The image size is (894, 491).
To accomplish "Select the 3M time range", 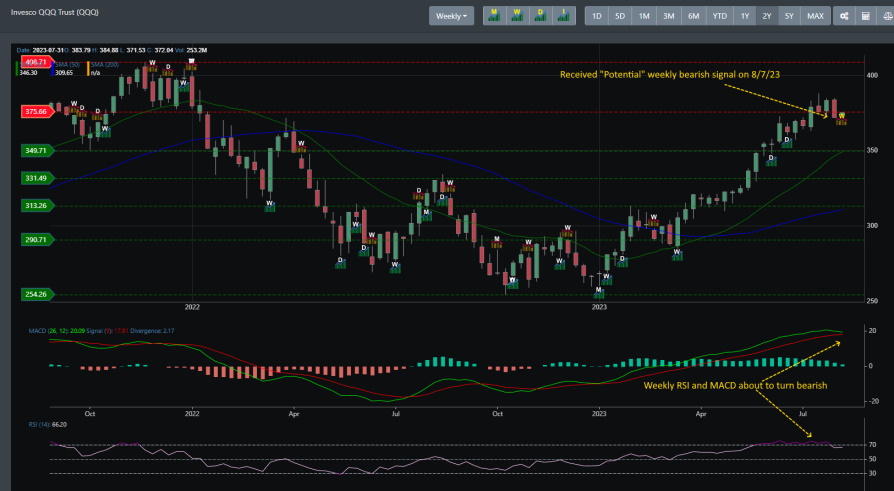I will (x=668, y=16).
